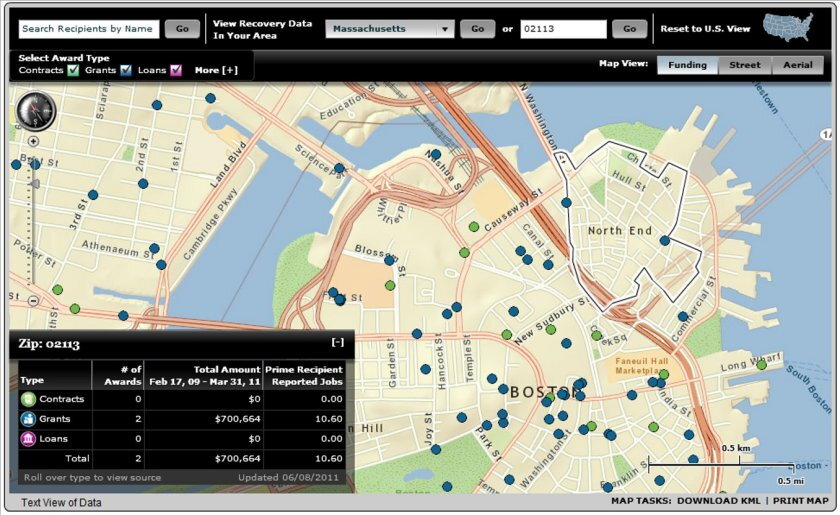Click the map zoom slider handle
Image resolution: width=840 pixels, height=515 pixels.
[x=34, y=184]
